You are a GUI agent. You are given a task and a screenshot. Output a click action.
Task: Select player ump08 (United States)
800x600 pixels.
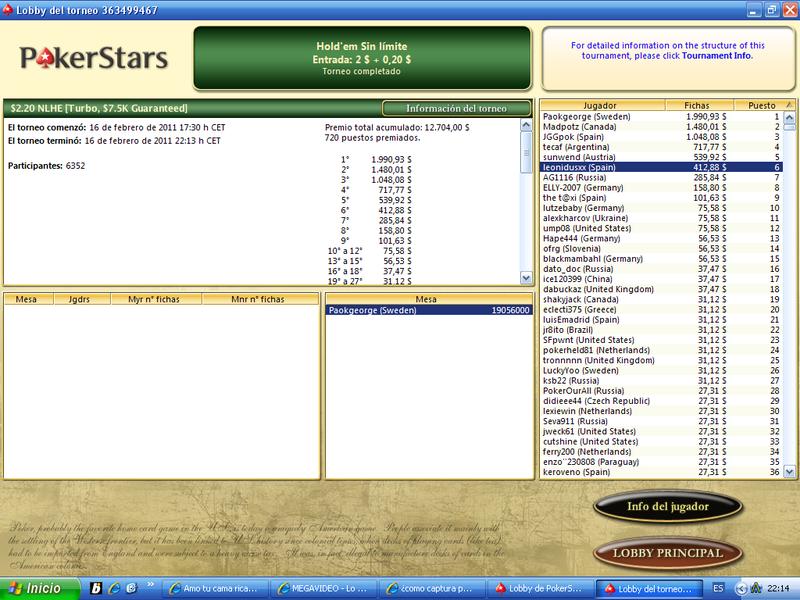click(x=661, y=229)
